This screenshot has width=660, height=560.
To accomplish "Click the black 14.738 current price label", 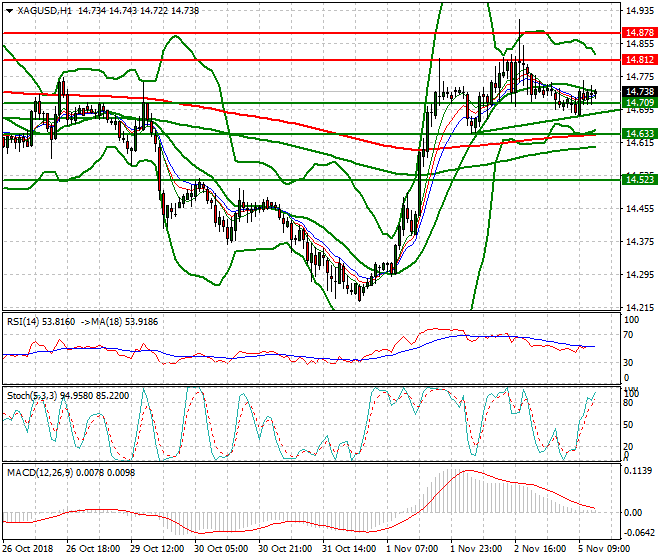I will tap(639, 92).
